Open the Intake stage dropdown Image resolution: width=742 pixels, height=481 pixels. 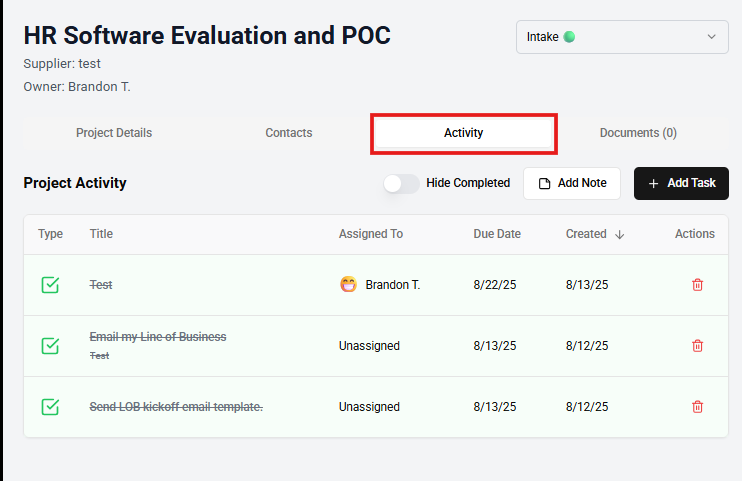[x=622, y=37]
